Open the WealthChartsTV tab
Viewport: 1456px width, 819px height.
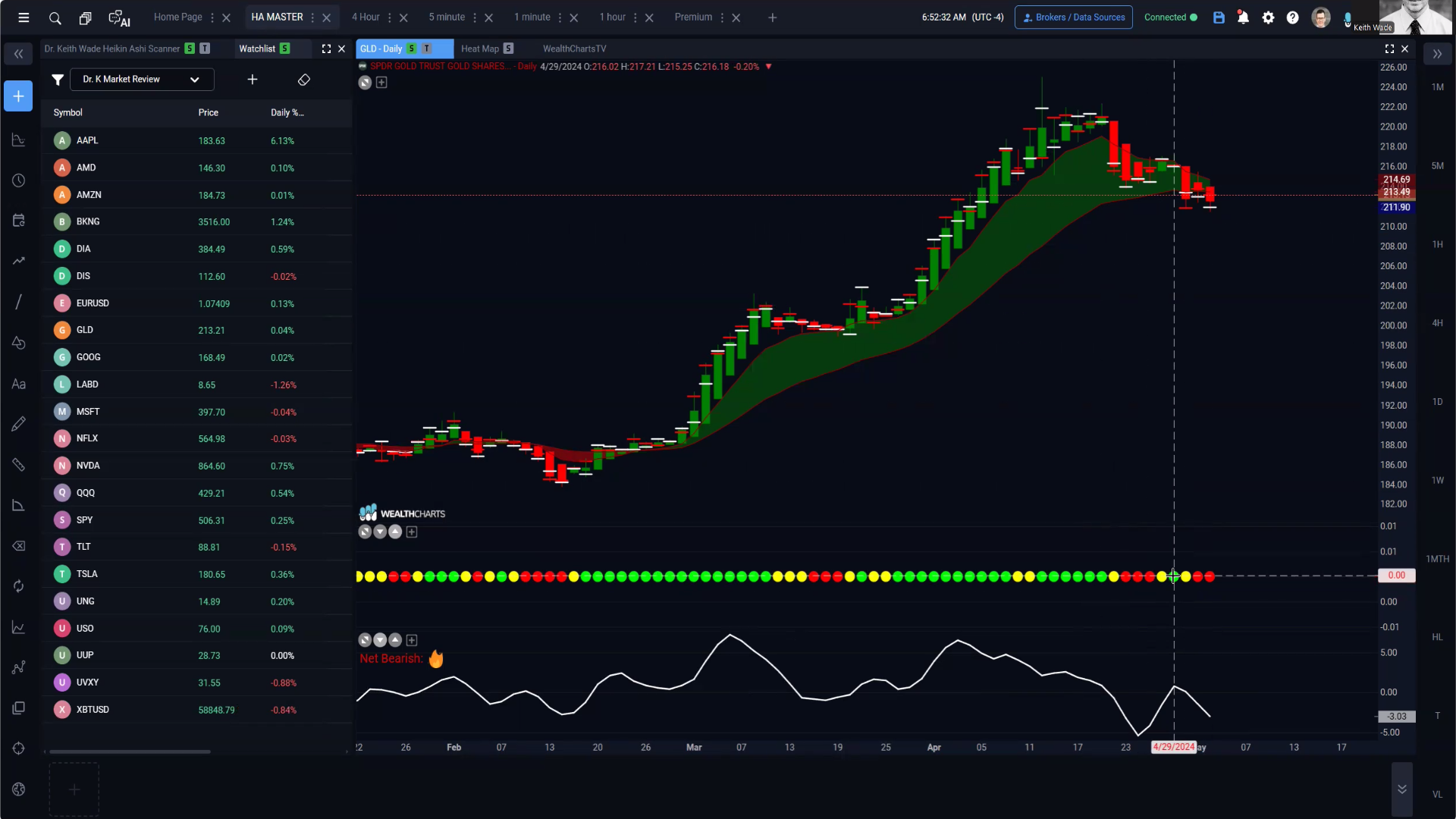coord(574,49)
